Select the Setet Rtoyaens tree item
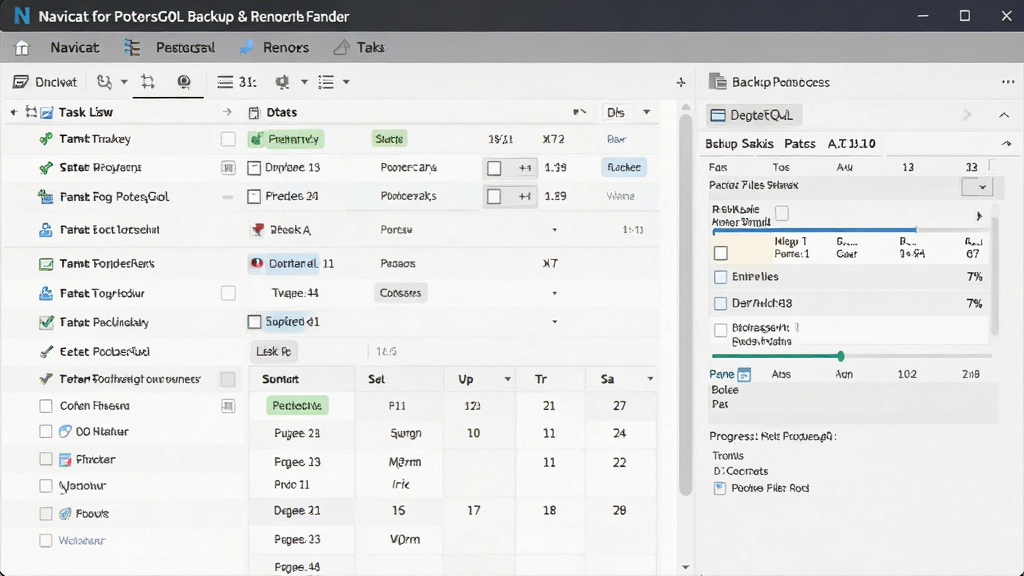This screenshot has width=1024, height=576. click(100, 168)
